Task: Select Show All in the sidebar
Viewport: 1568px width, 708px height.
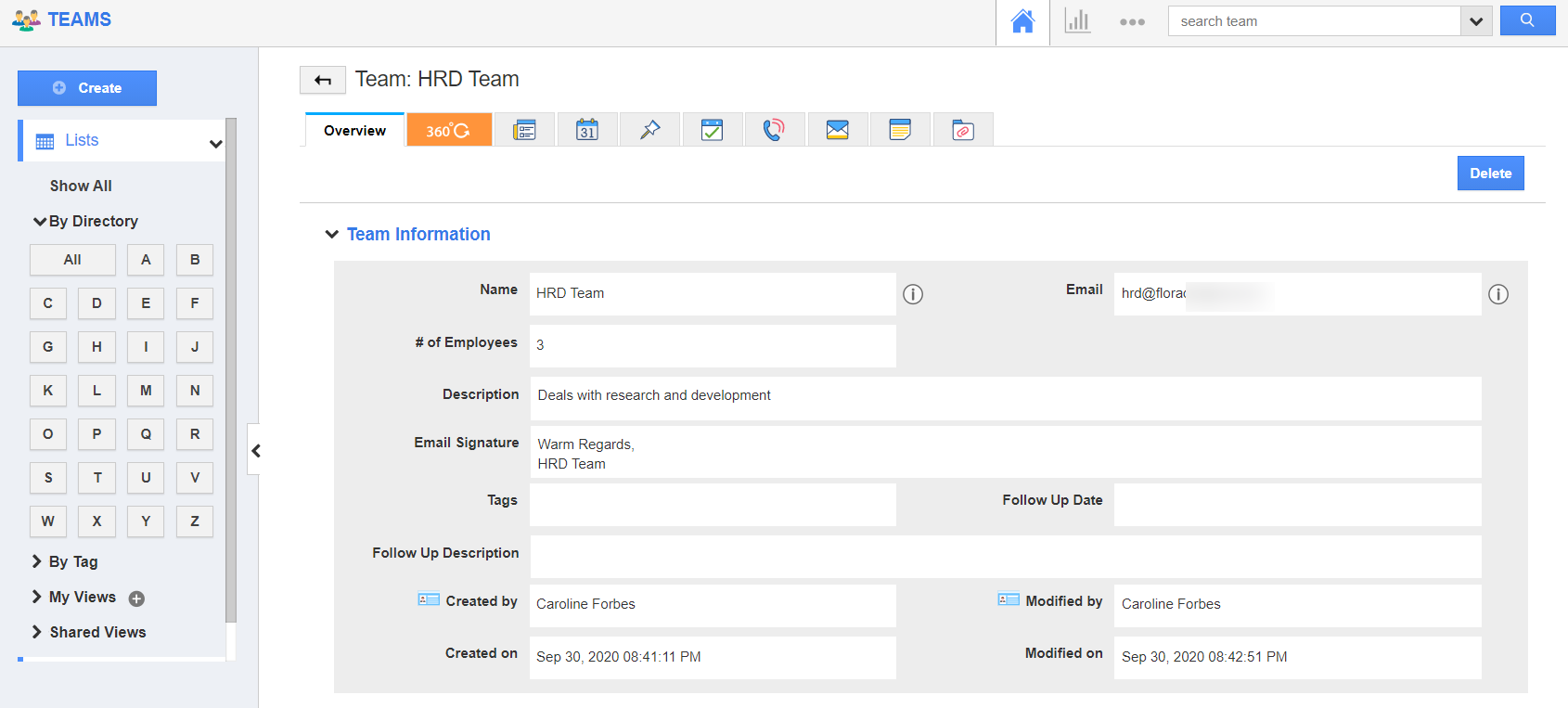Action: [81, 186]
